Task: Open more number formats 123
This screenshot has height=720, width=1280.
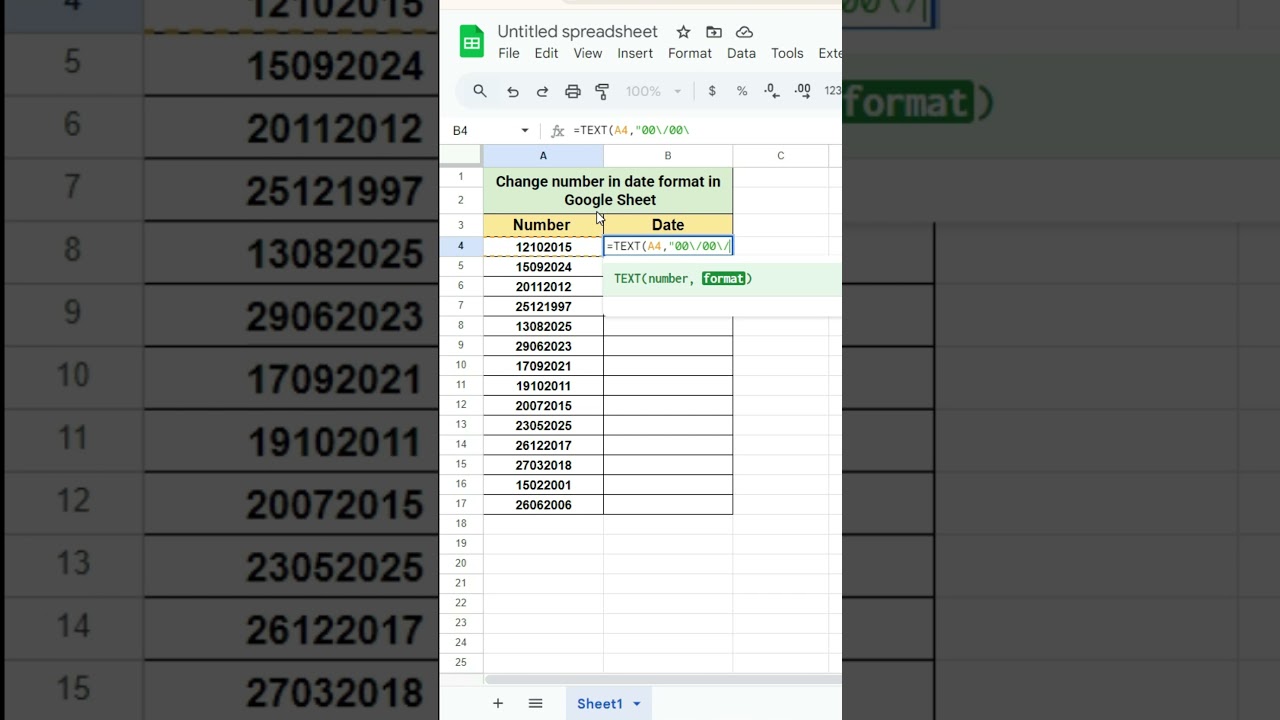Action: click(832, 91)
